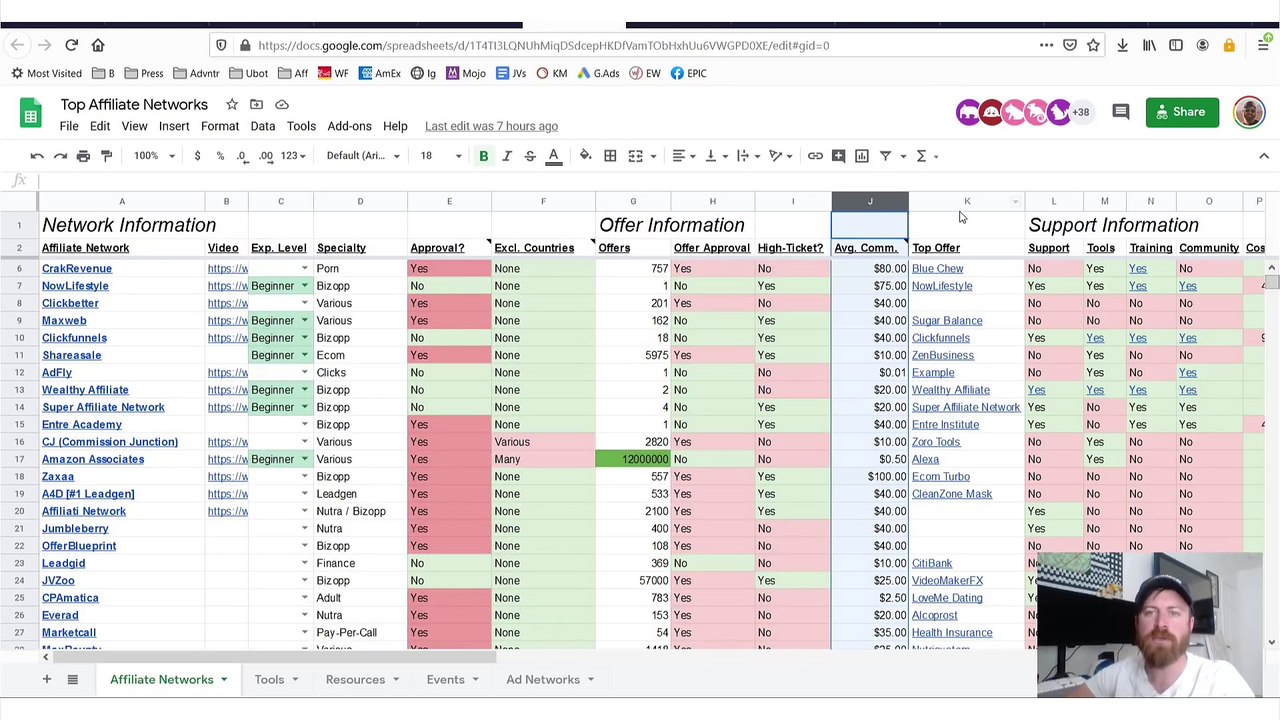Open the File menu
Screen dimensions: 1280x720
69,126
